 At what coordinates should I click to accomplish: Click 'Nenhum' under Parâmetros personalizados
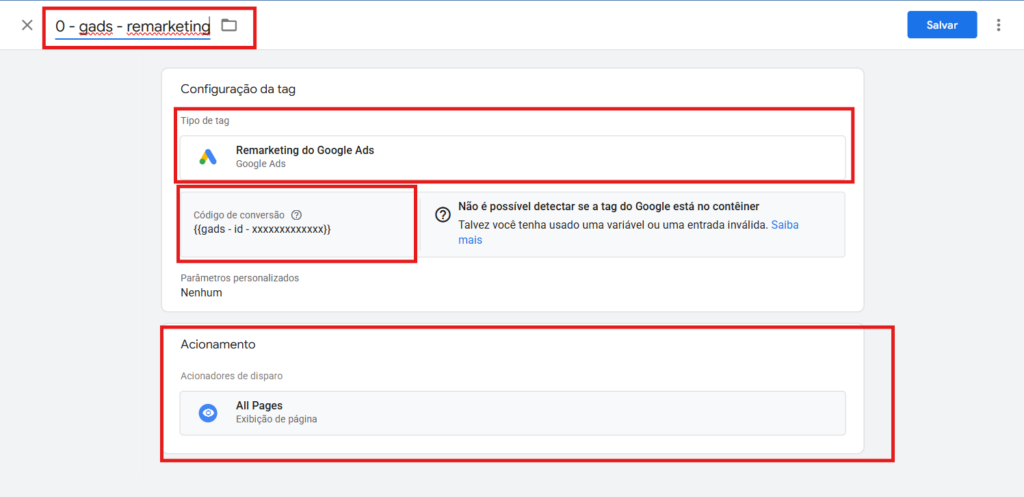(x=201, y=293)
